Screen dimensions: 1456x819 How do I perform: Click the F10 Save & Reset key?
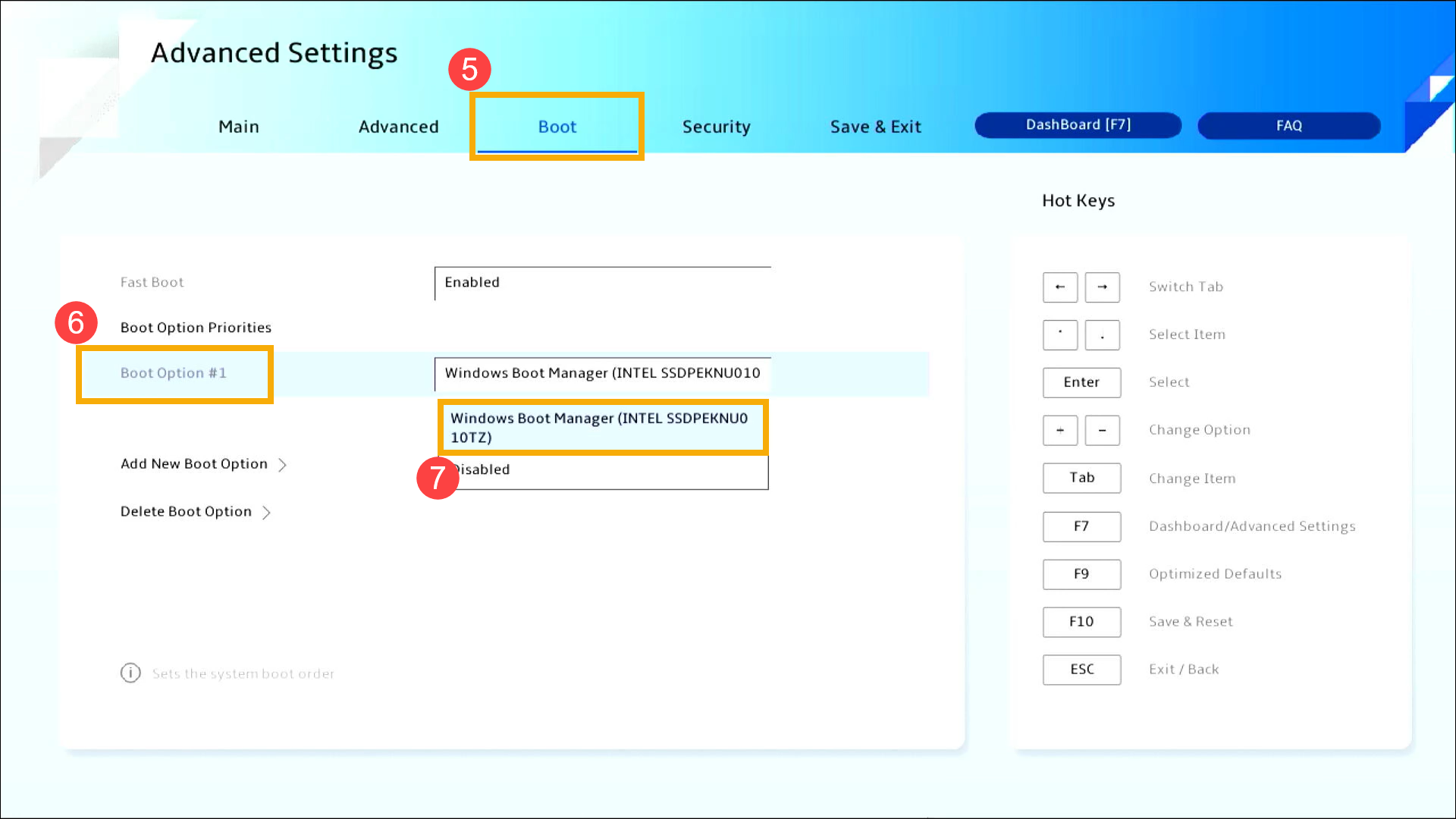[1081, 623]
